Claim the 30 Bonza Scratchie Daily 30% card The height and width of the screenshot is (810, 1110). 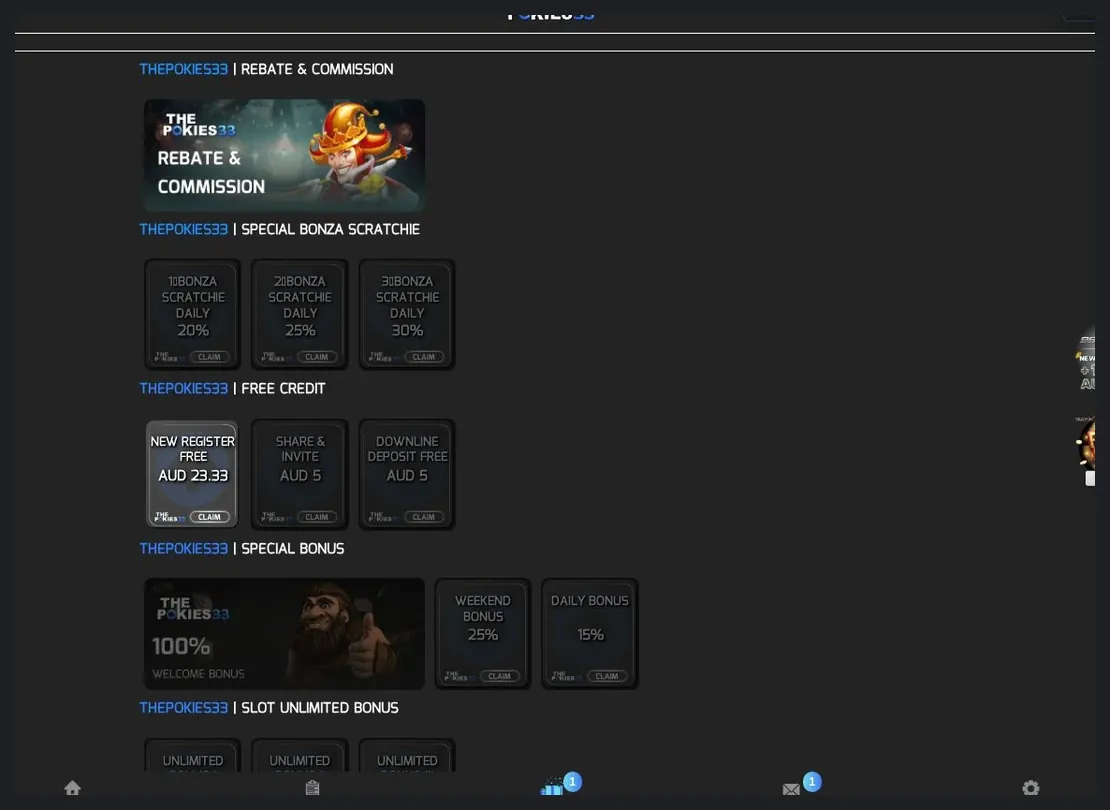[x=423, y=357]
